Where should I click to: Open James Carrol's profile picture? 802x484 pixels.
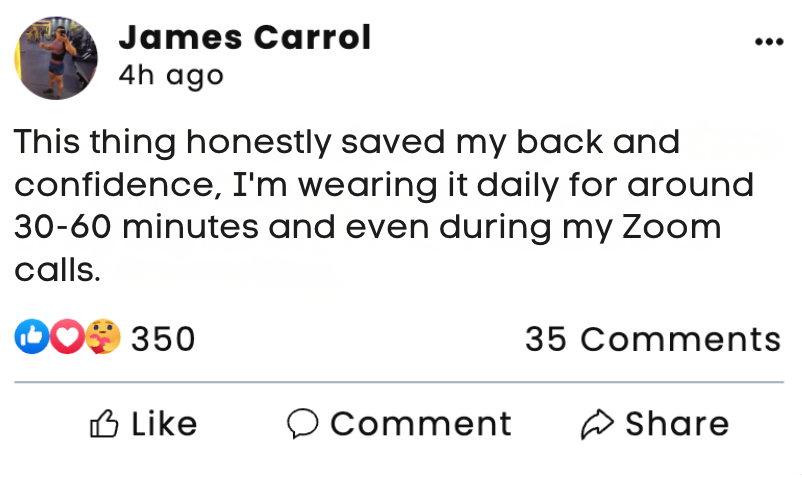point(56,58)
